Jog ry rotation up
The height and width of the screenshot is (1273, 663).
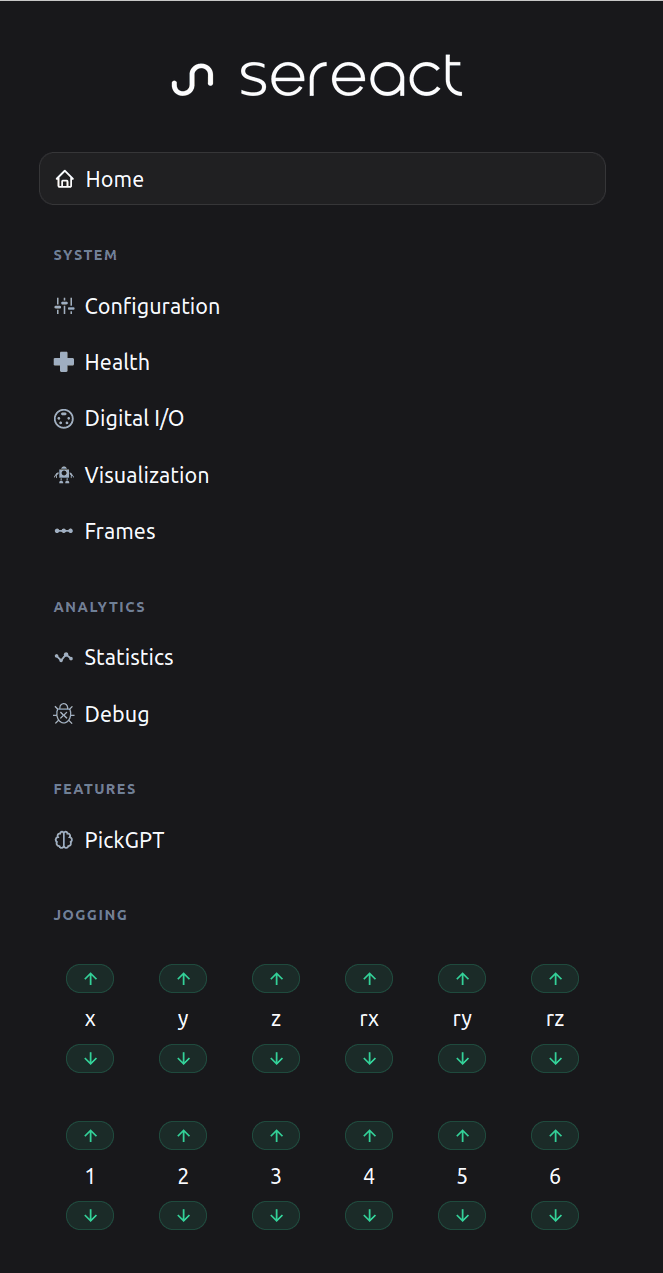point(462,979)
